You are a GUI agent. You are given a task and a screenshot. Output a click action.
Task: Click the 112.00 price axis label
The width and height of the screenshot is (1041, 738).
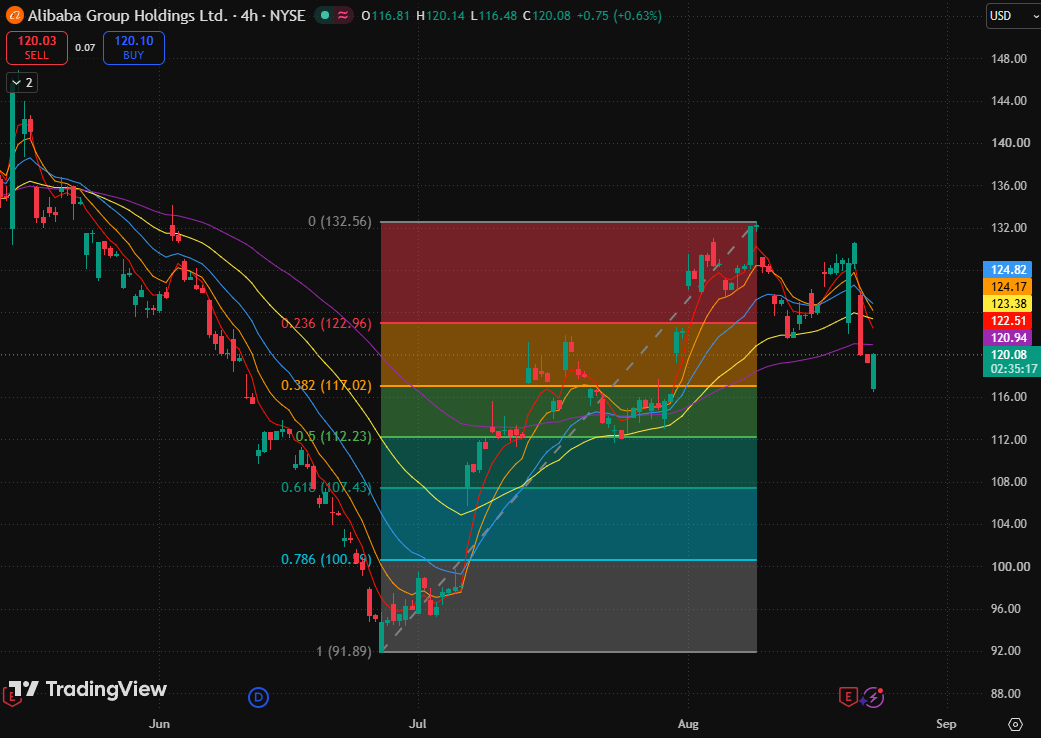click(x=1010, y=439)
